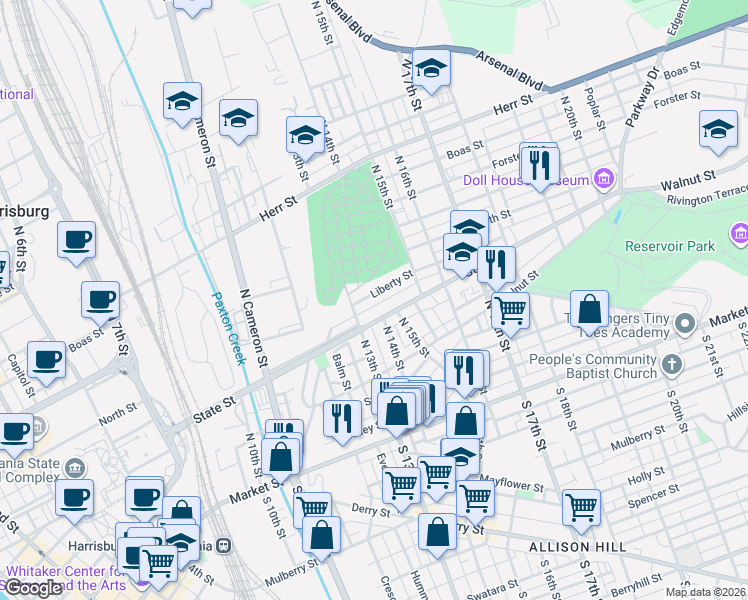Click the shopping bag marker next to Derry St at Allison Hill

click(x=437, y=535)
